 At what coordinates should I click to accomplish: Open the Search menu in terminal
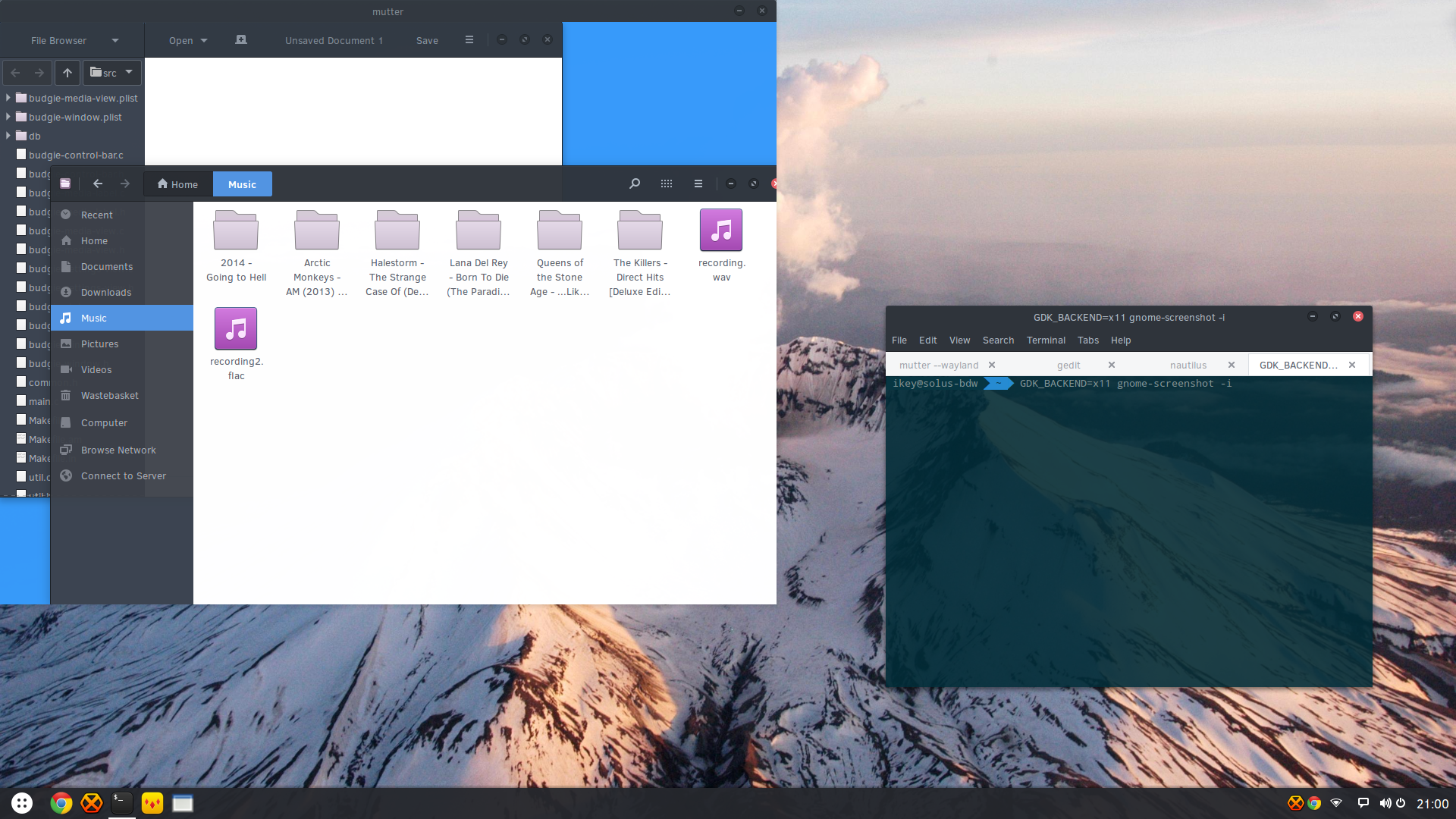click(x=998, y=340)
